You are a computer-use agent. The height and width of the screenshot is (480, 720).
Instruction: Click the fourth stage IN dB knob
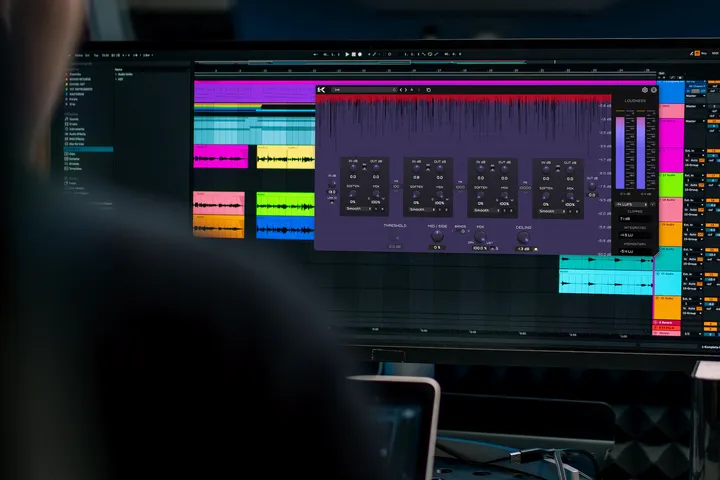(546, 170)
